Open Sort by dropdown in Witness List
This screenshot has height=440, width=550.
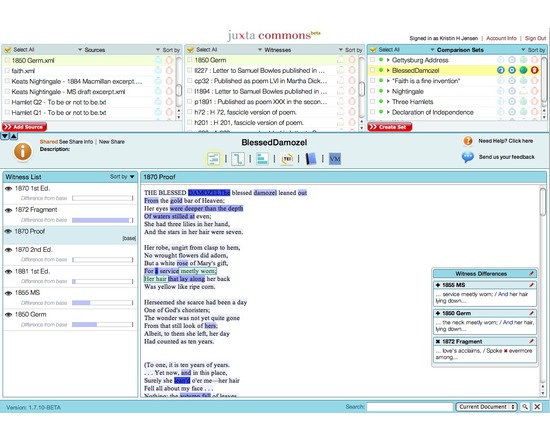tap(122, 176)
